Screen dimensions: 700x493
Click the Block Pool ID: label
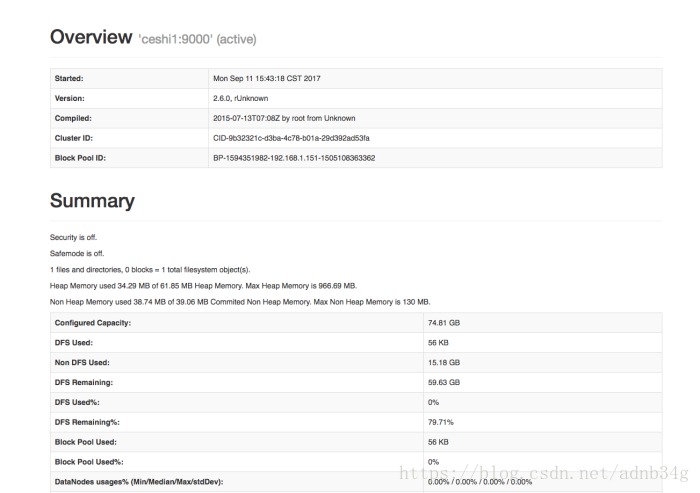coord(80,158)
